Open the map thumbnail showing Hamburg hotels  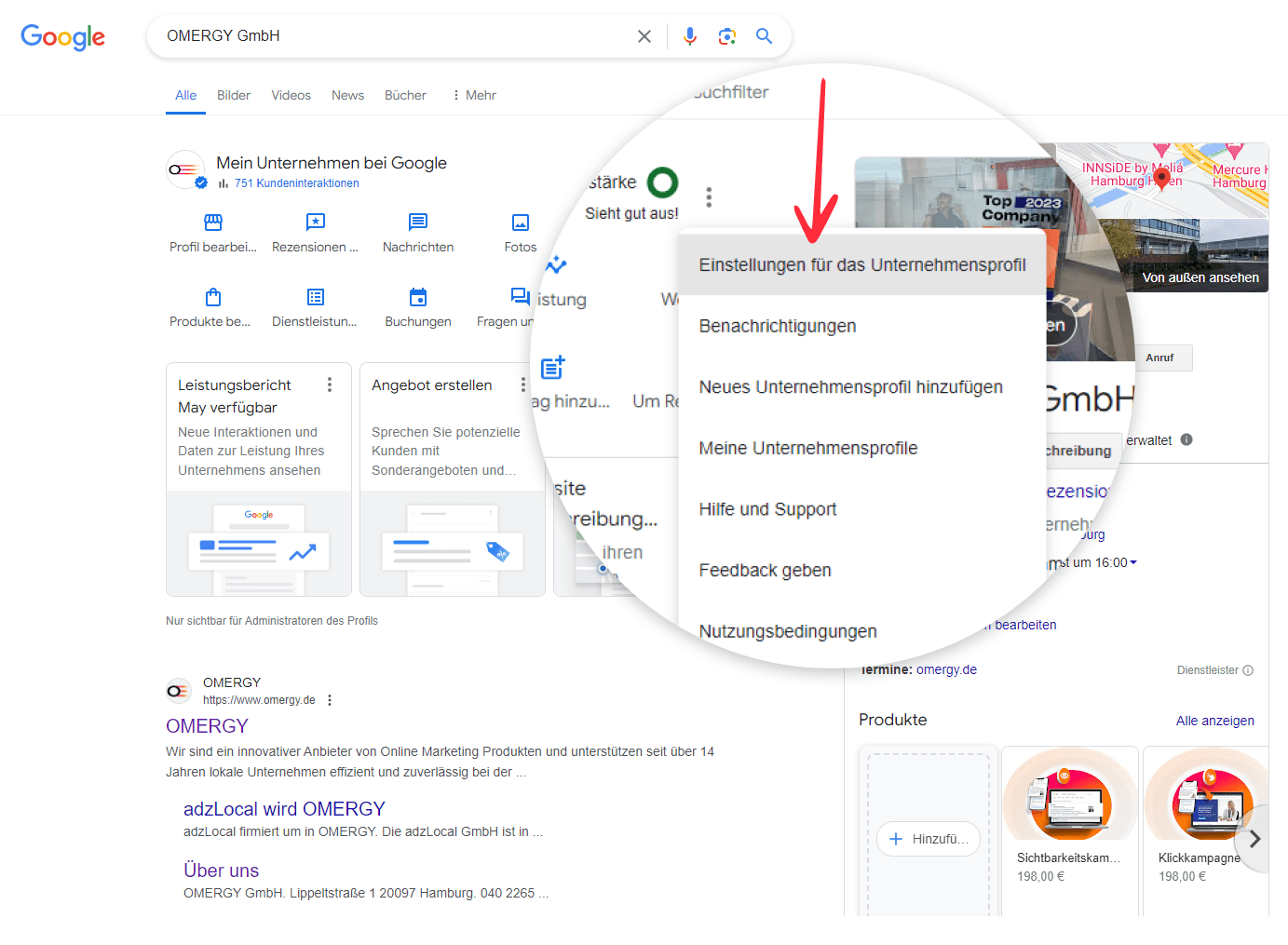(1164, 182)
